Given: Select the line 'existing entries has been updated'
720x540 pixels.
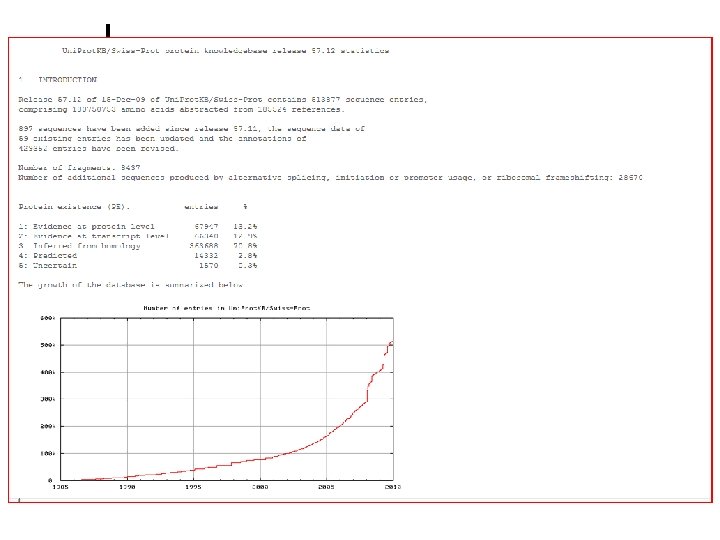Looking at the screenshot, I should point(162,139).
